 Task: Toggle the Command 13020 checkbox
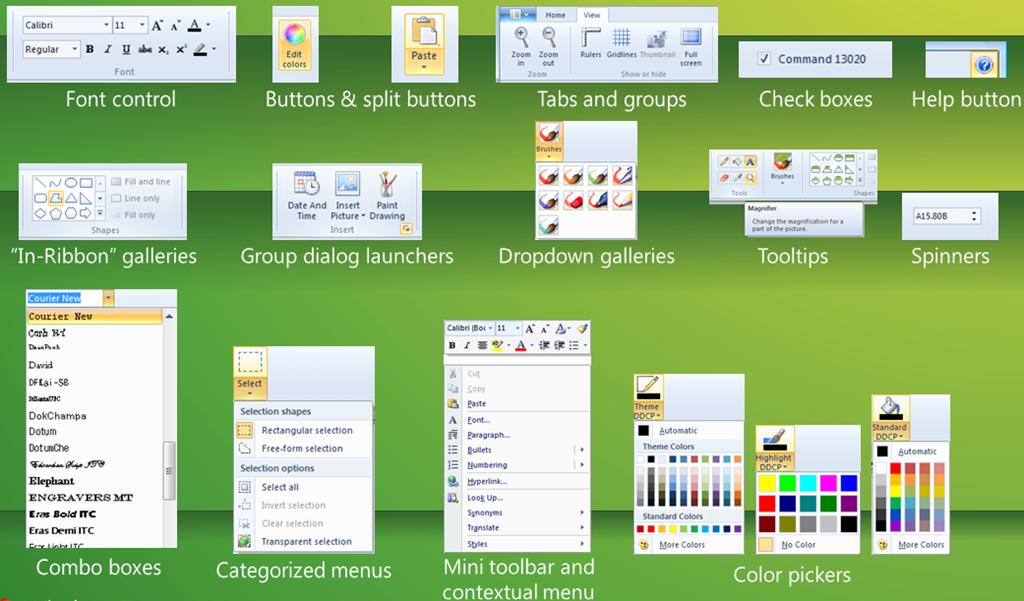point(765,59)
